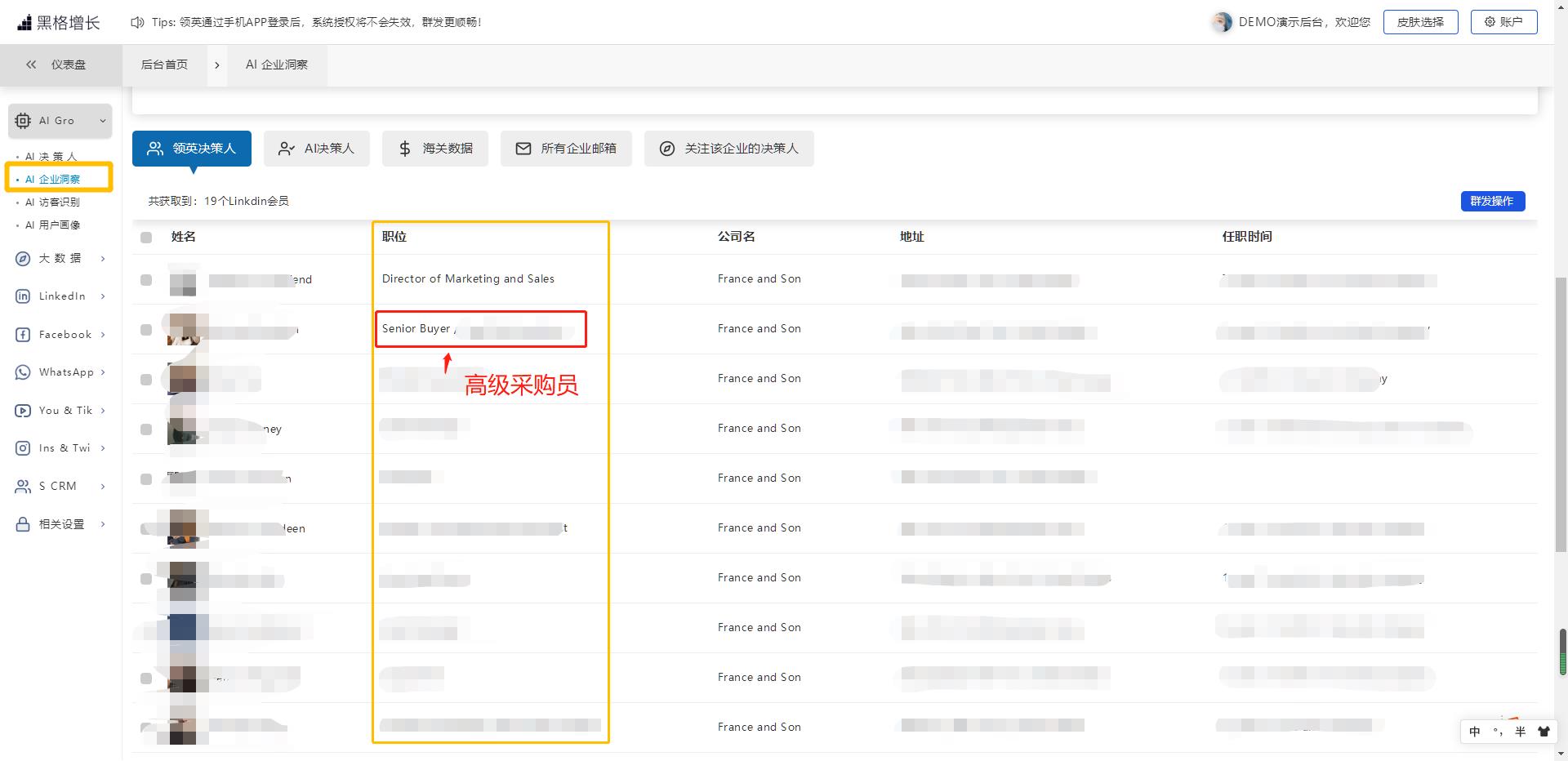Expand the WhatsApp submenu chevron
This screenshot has width=1568, height=761.
click(x=103, y=372)
